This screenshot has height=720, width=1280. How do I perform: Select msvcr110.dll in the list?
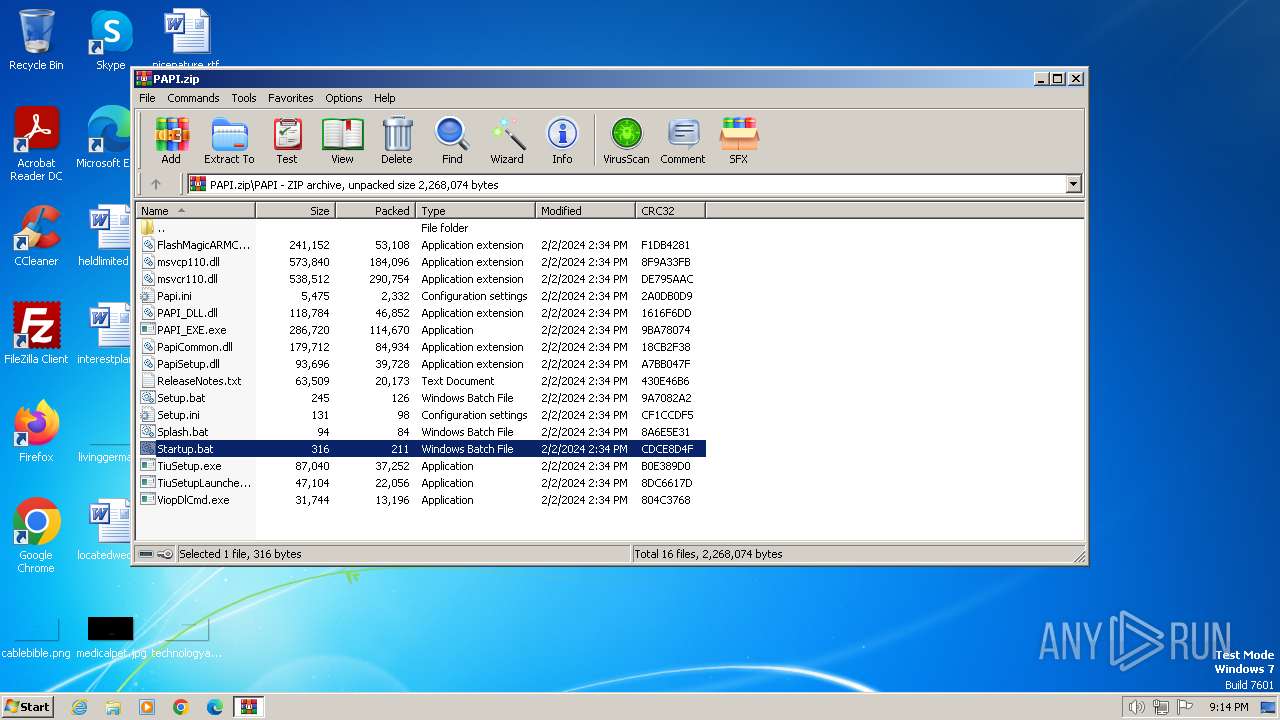click(421, 279)
